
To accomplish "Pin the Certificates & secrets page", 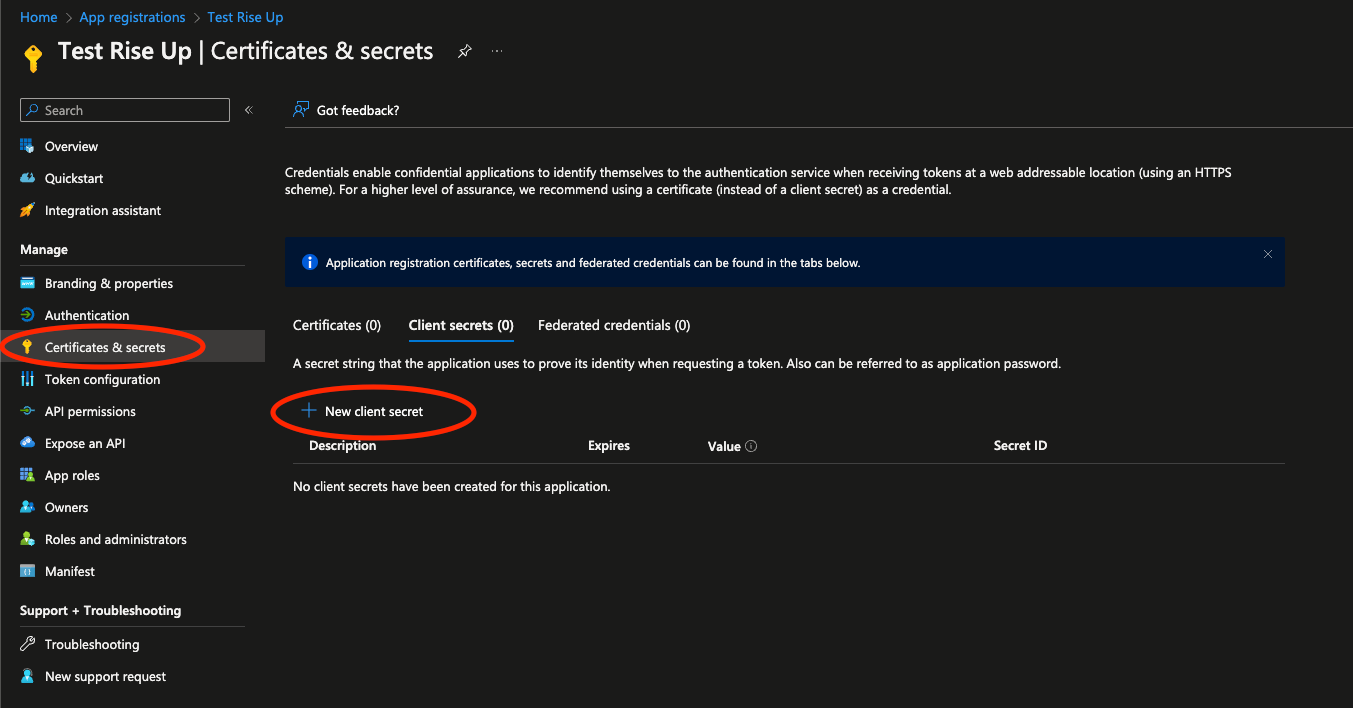I will tap(464, 50).
